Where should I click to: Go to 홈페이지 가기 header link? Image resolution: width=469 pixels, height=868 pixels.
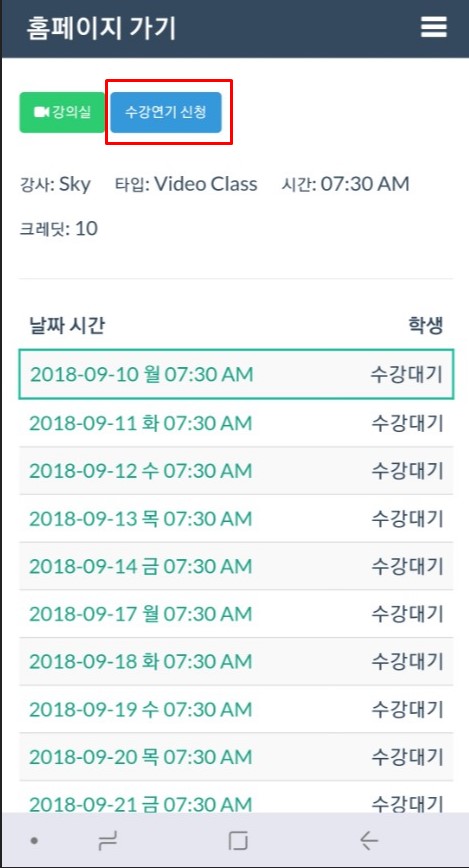point(101,28)
